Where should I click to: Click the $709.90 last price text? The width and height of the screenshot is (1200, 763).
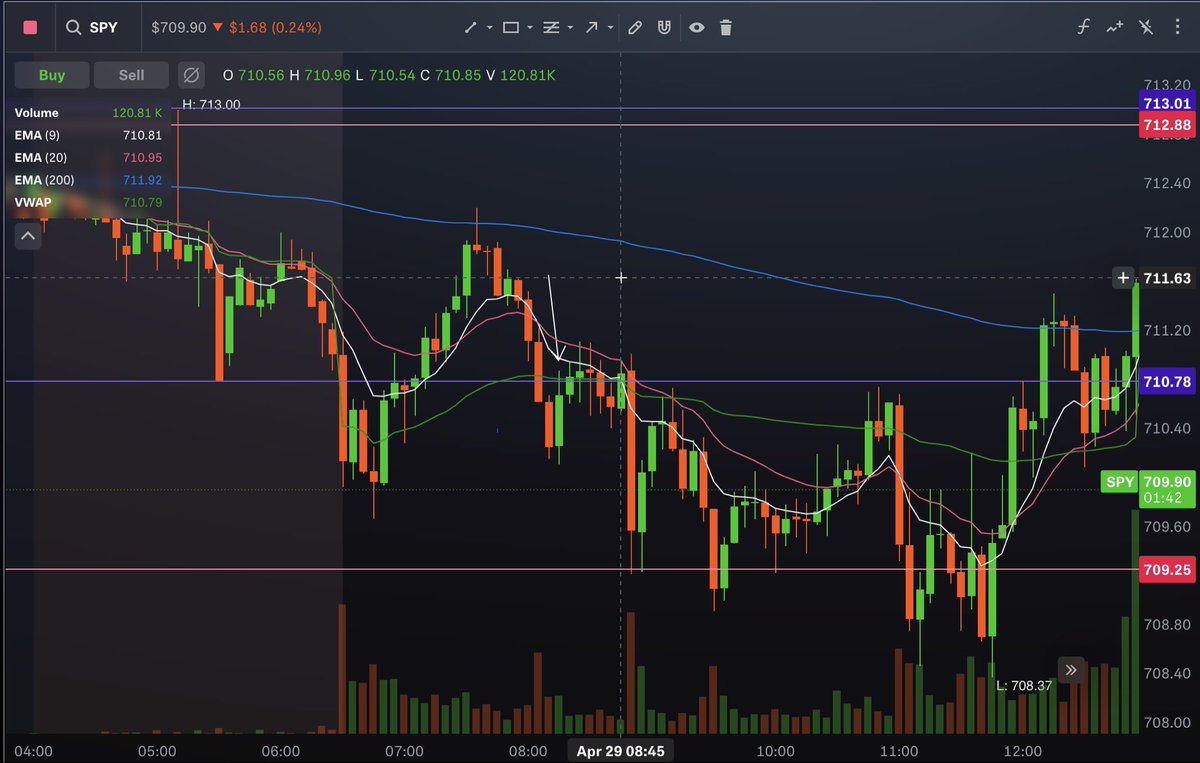pos(179,28)
